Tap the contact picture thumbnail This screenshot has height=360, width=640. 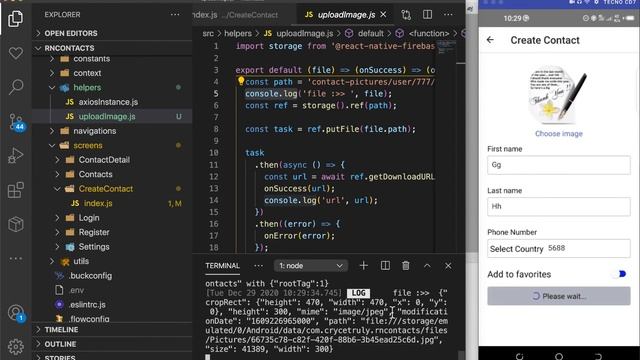pos(558,95)
